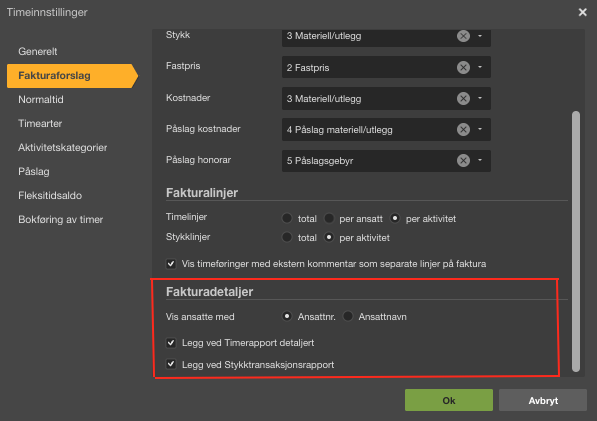Click the Fakturadetaljer section heading
The width and height of the screenshot is (597, 421).
click(x=209, y=292)
